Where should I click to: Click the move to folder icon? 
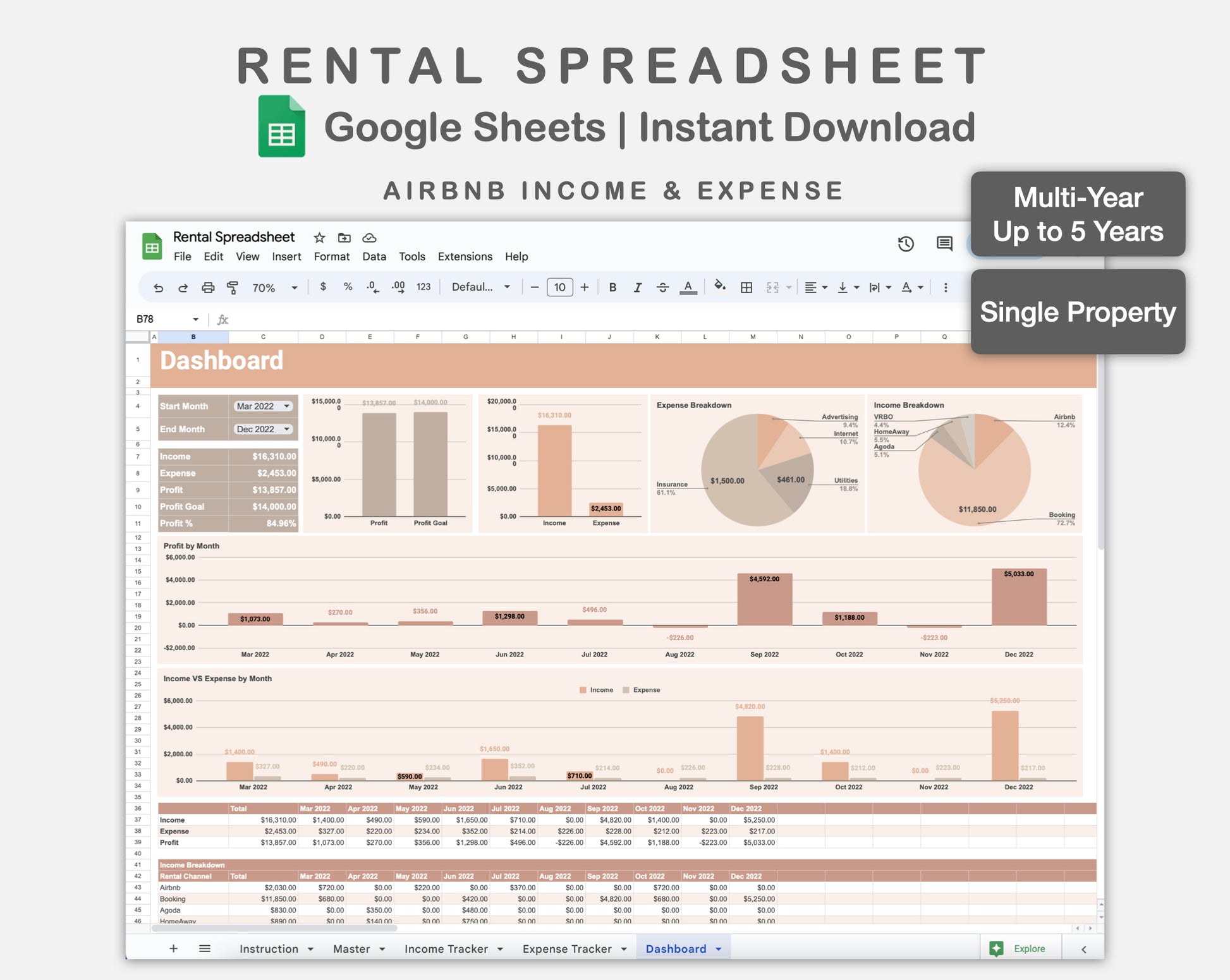(x=344, y=238)
